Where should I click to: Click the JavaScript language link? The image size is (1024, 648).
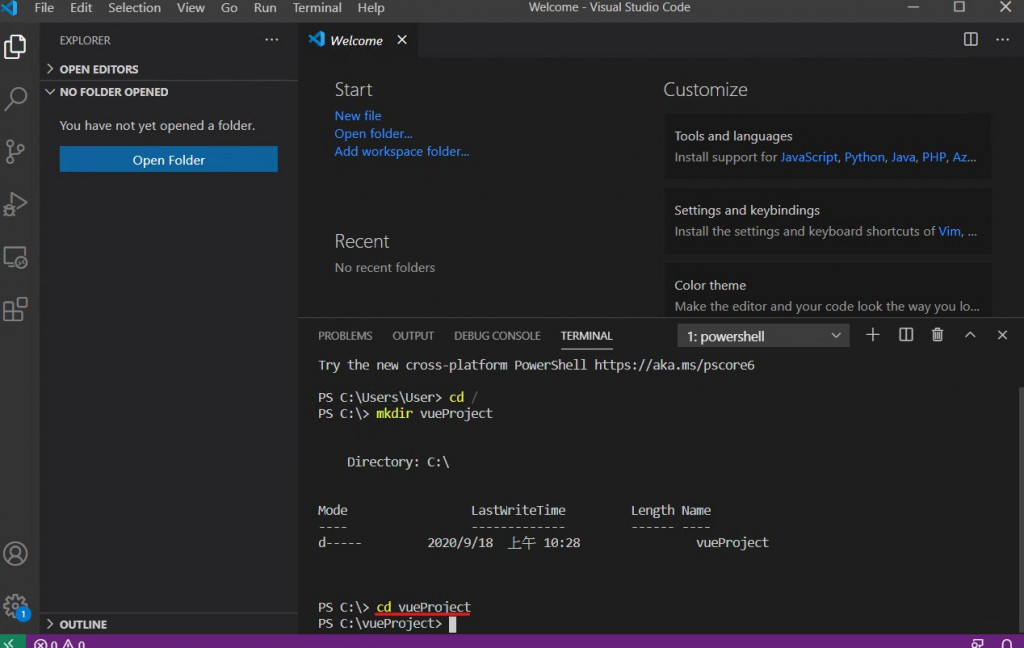(808, 157)
